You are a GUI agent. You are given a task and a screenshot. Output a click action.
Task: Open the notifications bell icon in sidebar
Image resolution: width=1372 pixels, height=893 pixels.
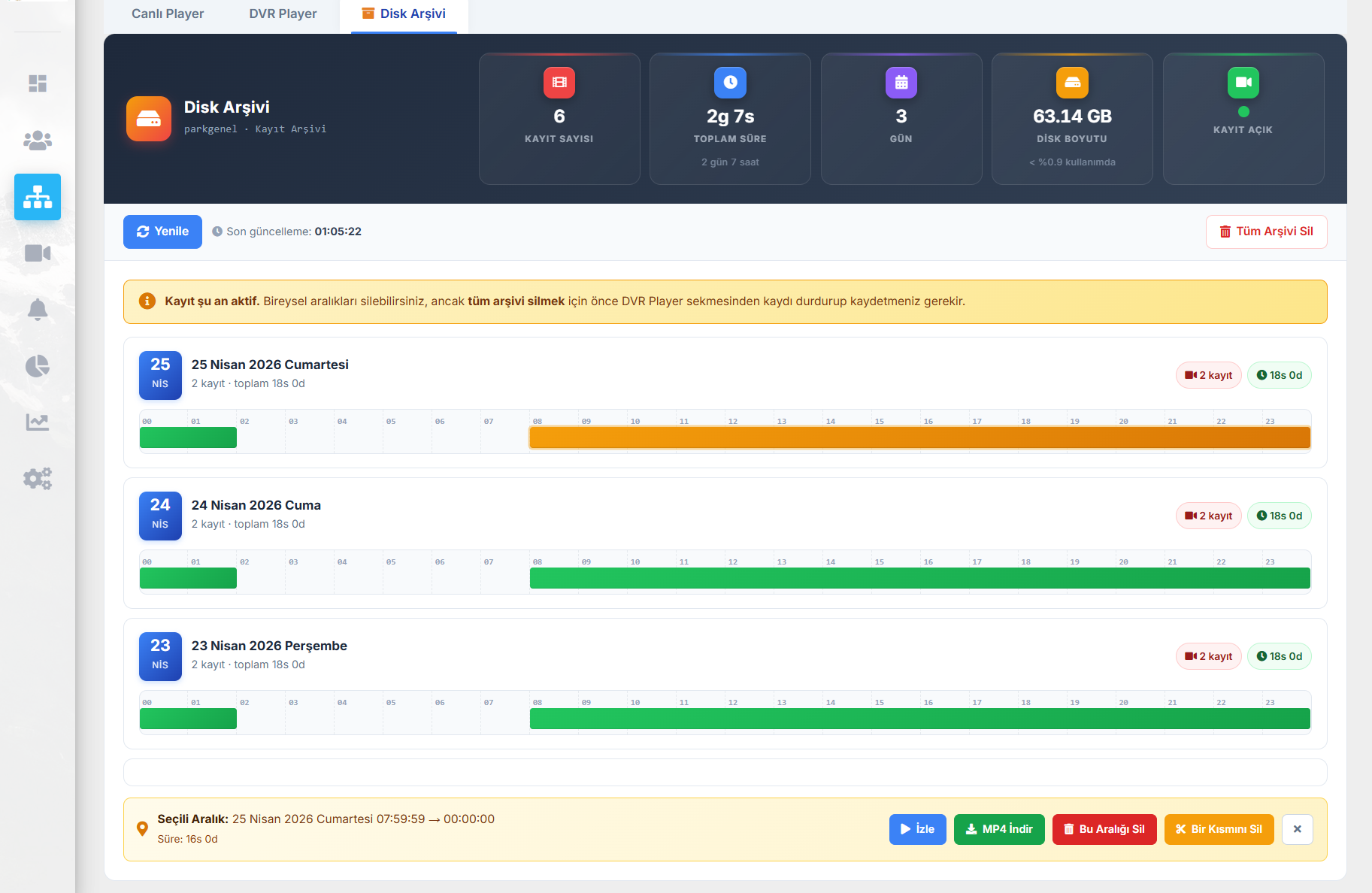point(38,310)
